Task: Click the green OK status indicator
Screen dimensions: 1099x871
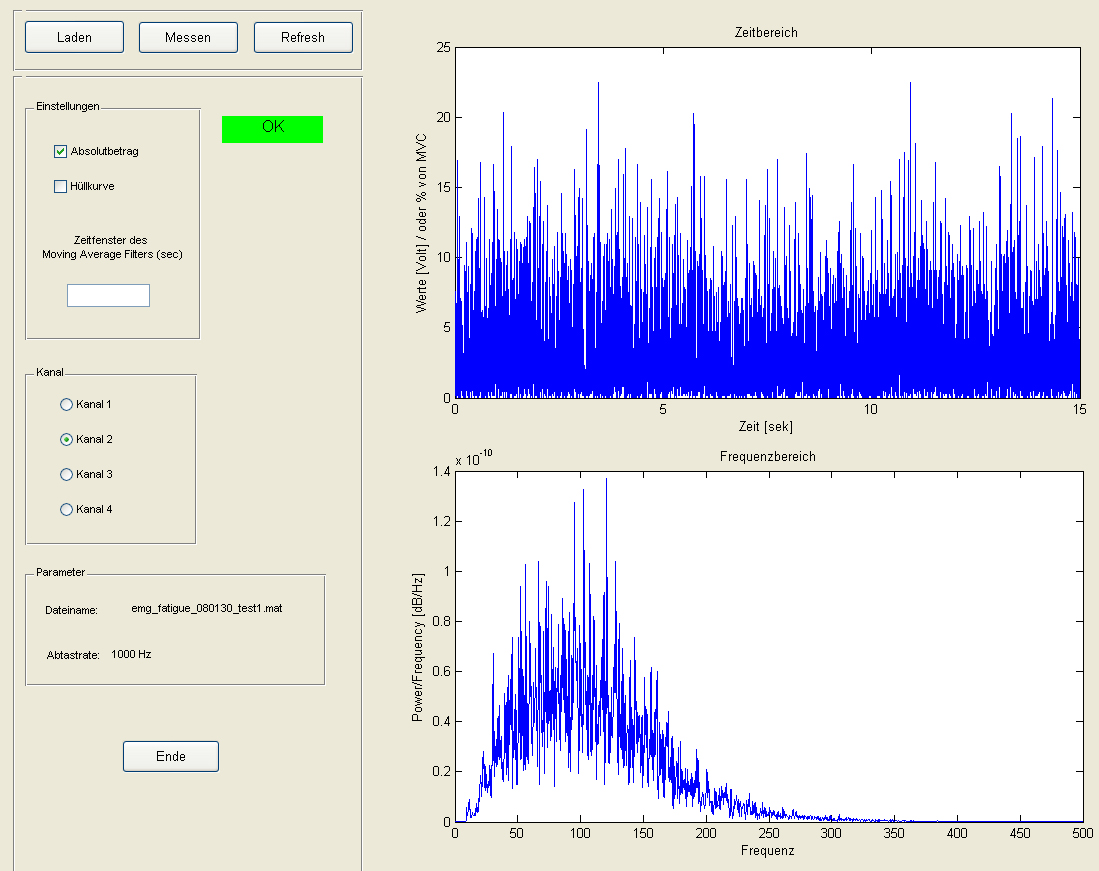Action: pos(273,129)
